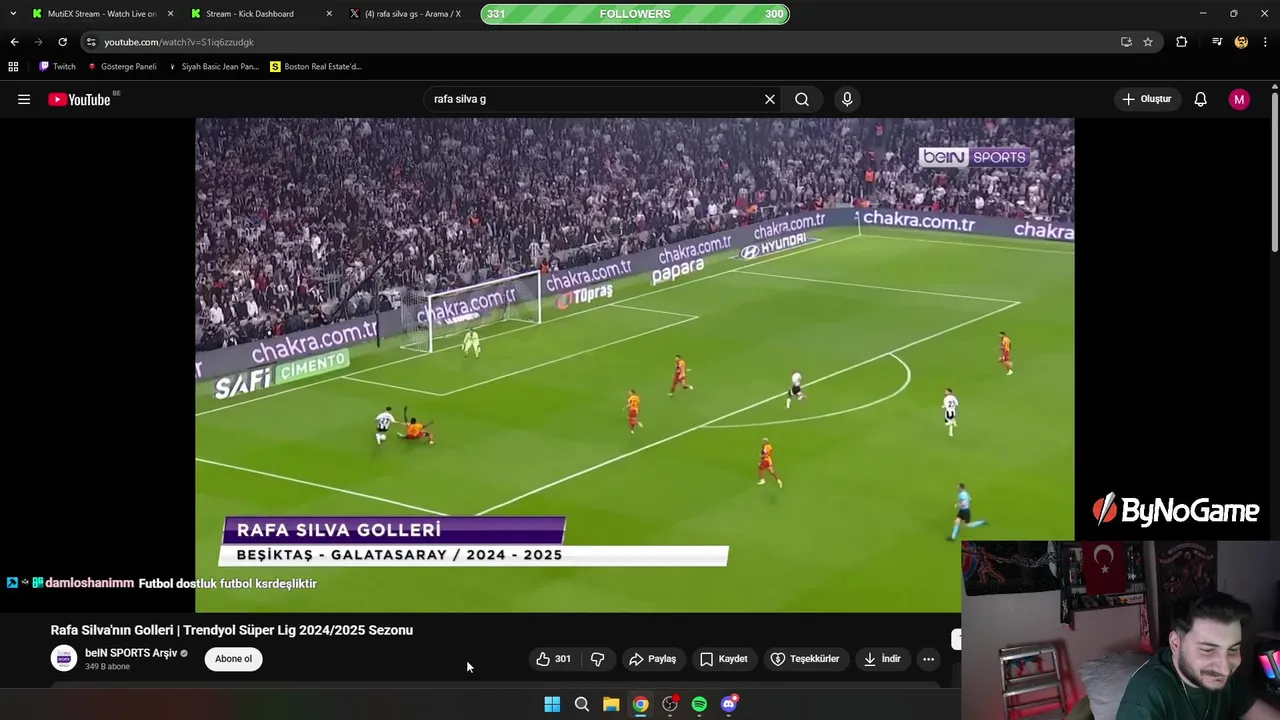Go back with the browser back arrow
Viewport: 1280px width, 720px height.
14,42
